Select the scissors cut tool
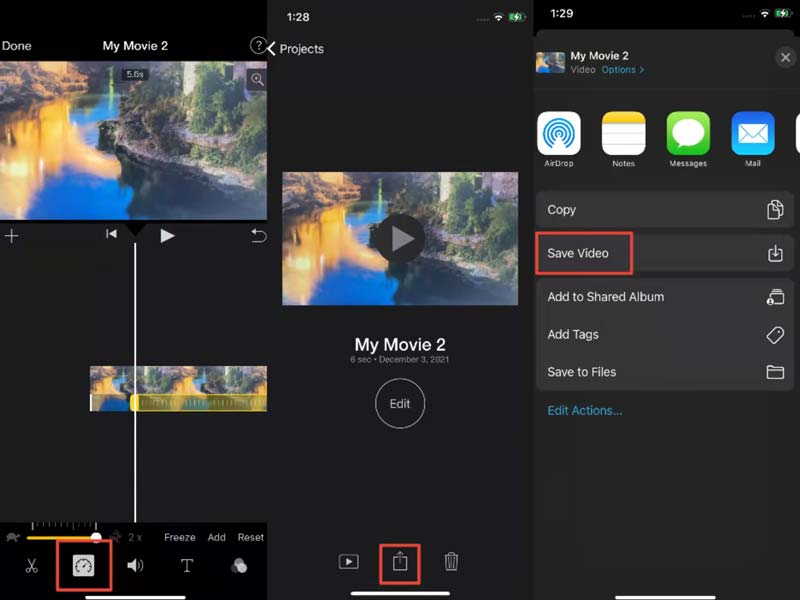 (31, 566)
